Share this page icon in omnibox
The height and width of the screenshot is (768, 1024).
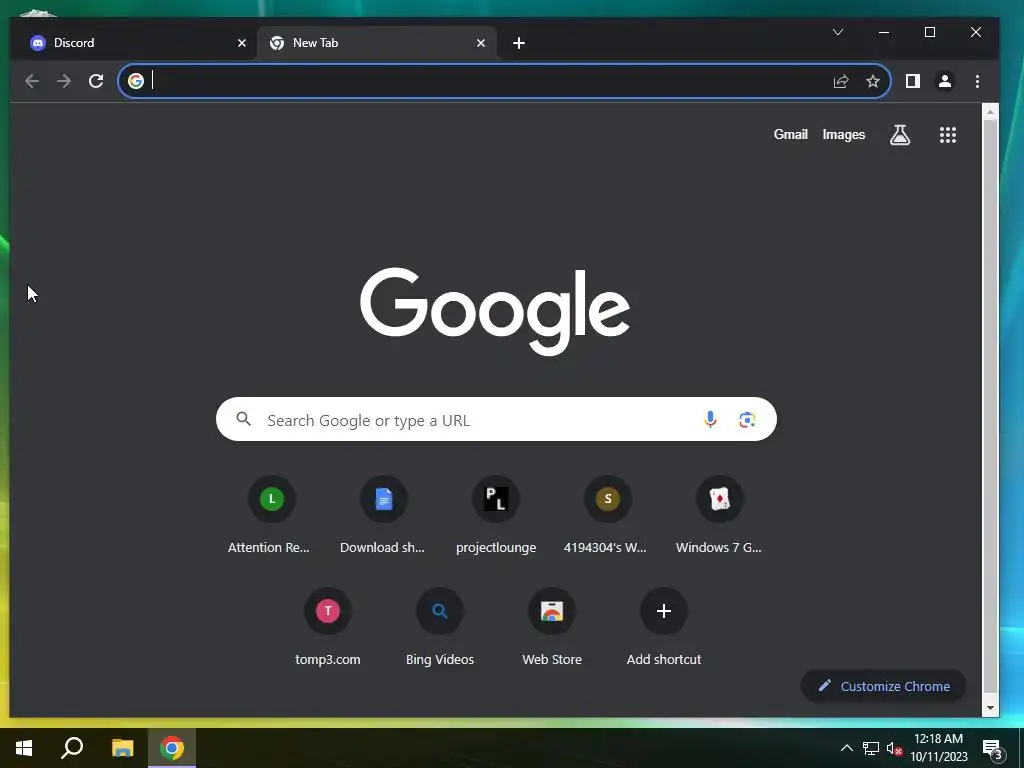click(840, 81)
